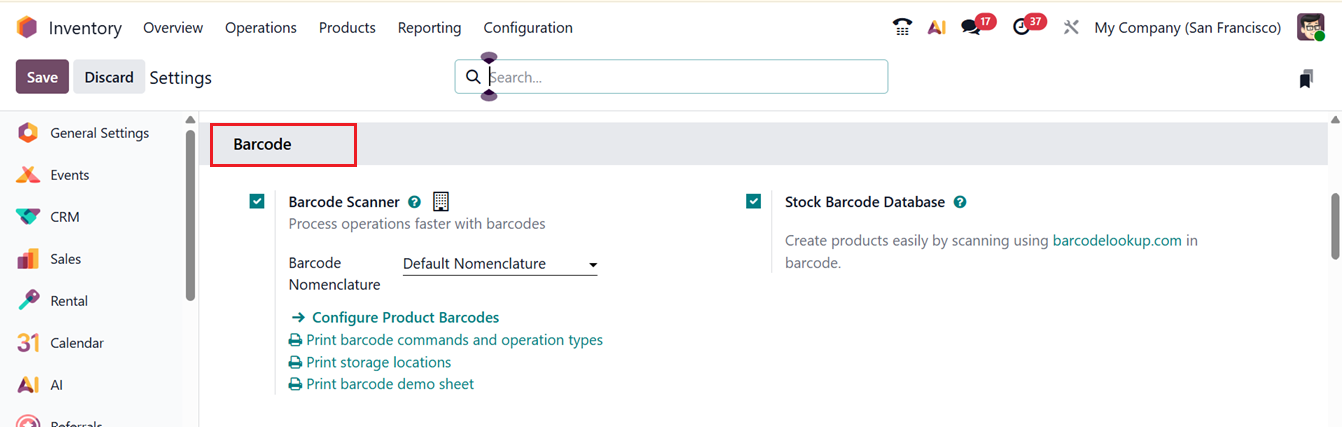
Task: Open the My Company (San Francisco) switcher
Action: coord(1187,28)
